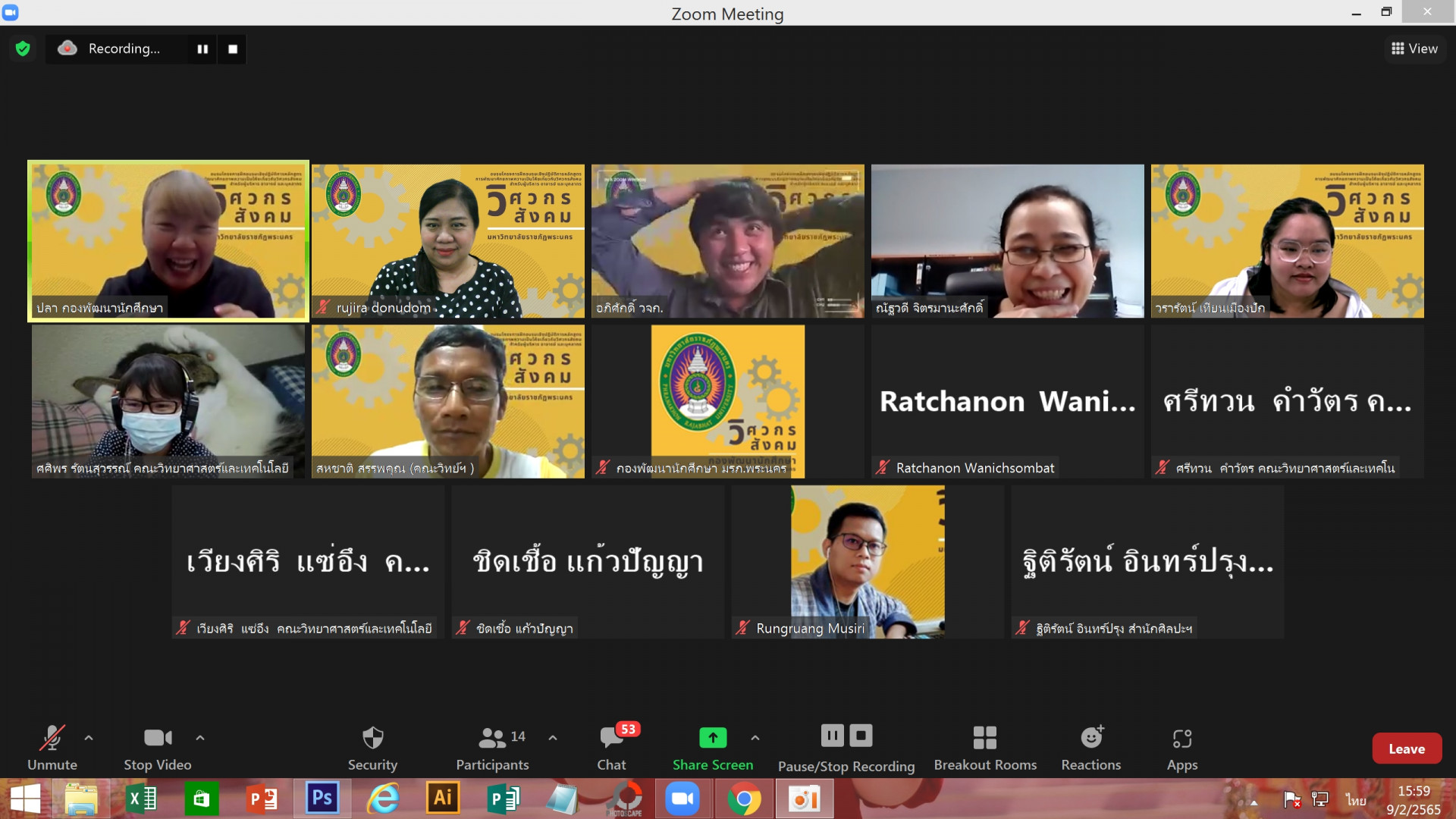Expand Share Screen options arrow
This screenshot has width=1456, height=819.
pos(755,737)
